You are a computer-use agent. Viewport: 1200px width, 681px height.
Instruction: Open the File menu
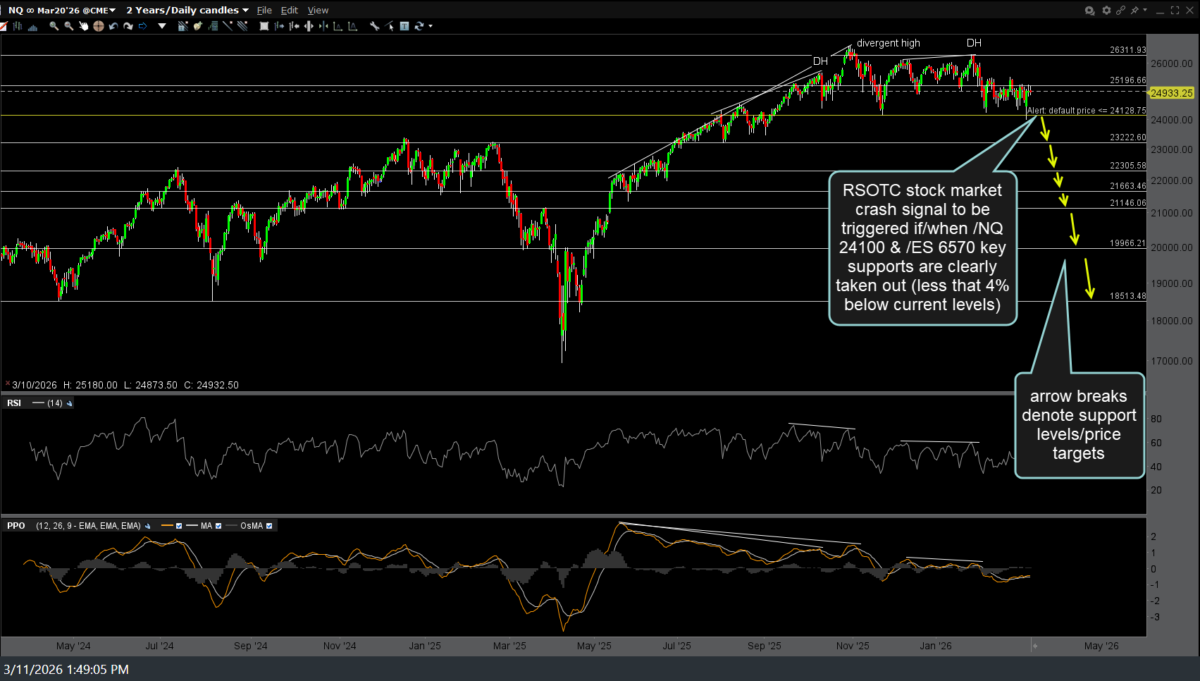tap(264, 10)
